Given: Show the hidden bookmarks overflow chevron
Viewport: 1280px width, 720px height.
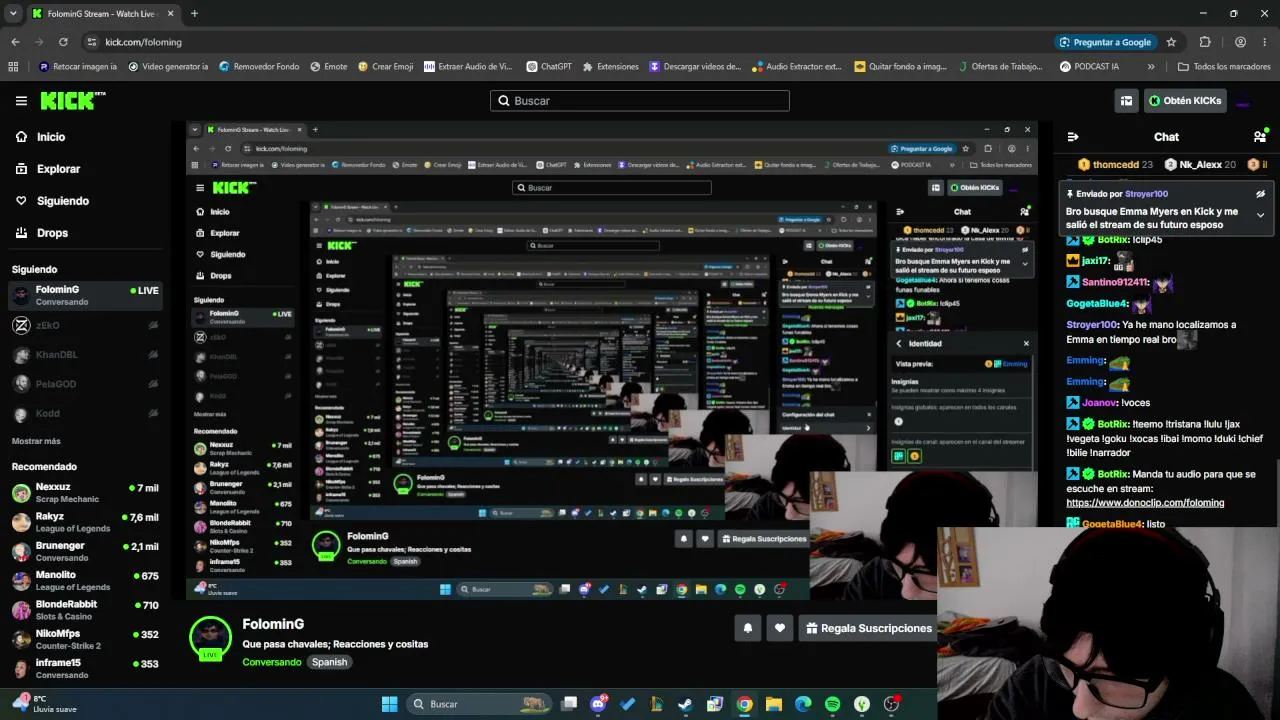Looking at the screenshot, I should click(x=1151, y=67).
